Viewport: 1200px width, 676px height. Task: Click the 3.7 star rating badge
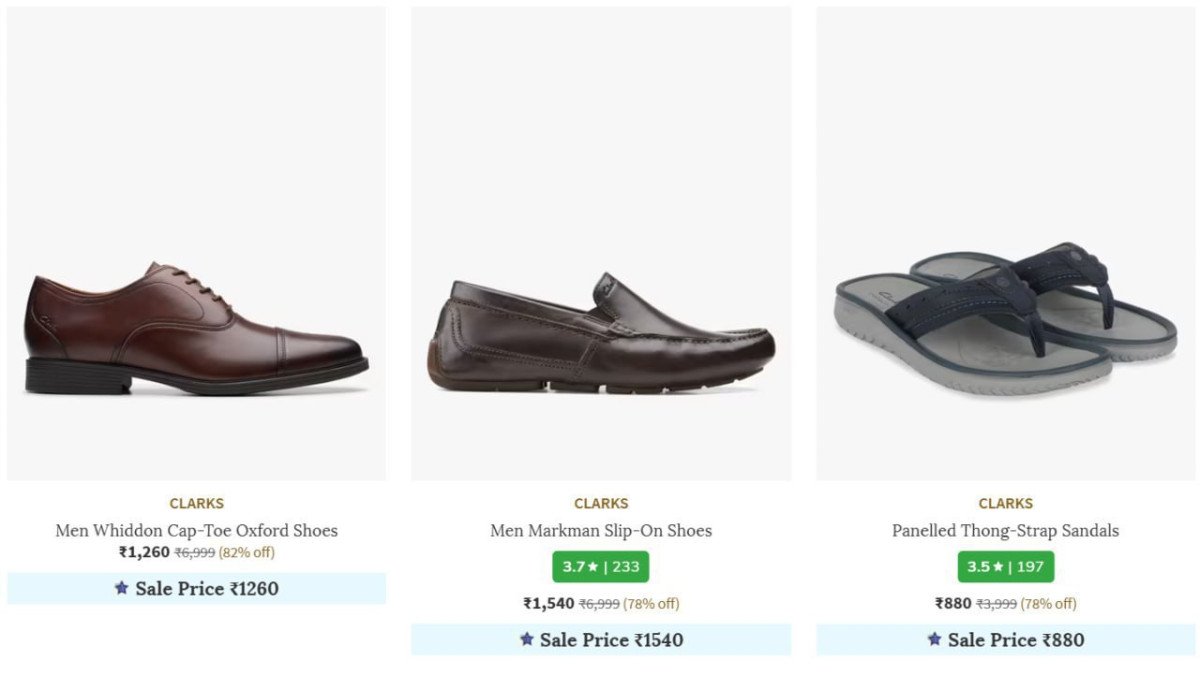click(600, 567)
